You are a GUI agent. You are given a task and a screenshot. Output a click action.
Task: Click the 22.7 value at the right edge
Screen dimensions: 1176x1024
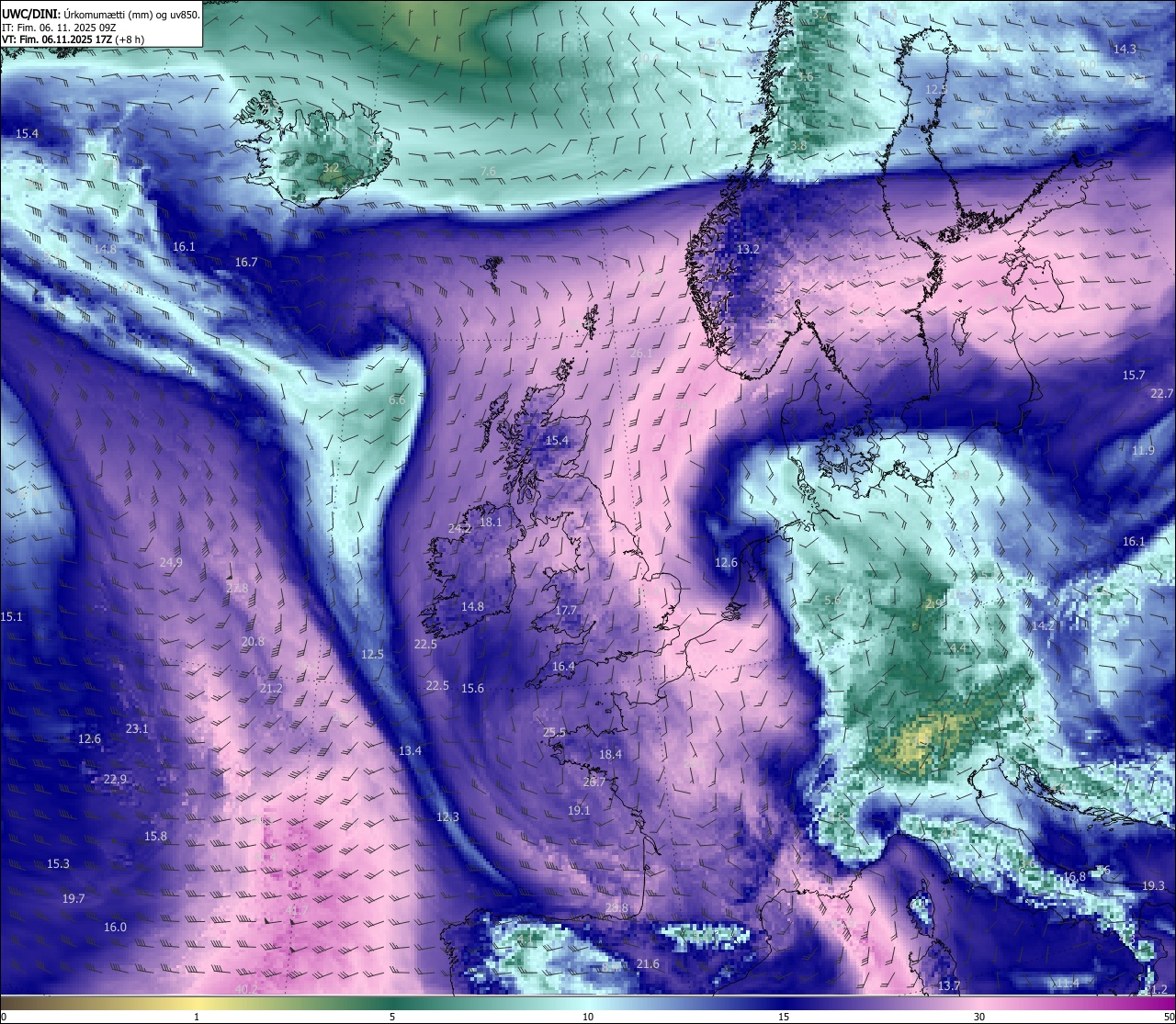point(1162,394)
